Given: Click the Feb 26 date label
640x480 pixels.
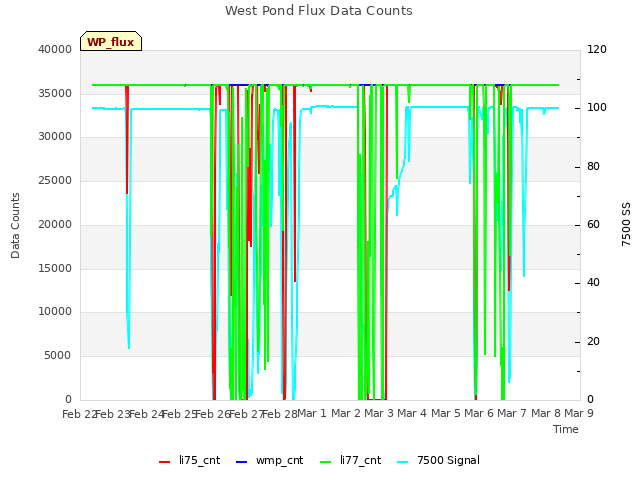Looking at the screenshot, I should pos(213,414).
